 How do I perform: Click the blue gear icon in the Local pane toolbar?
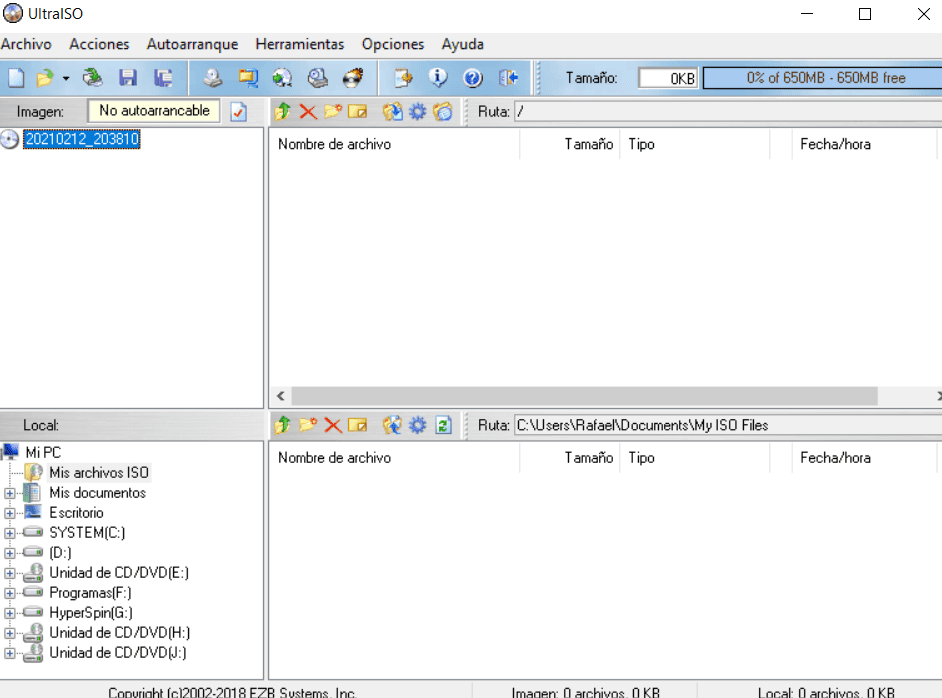418,425
